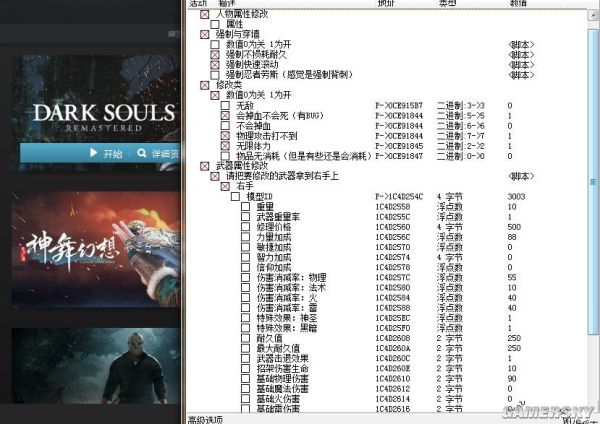Untick the 强制快速滚动 checkbox
600x424 pixels.
tap(215, 65)
